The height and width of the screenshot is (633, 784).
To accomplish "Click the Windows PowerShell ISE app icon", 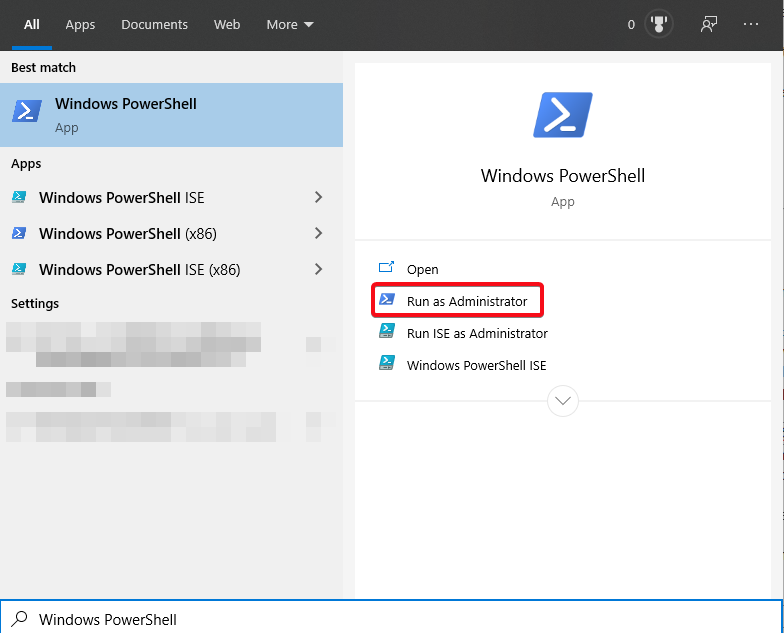I will coord(19,198).
